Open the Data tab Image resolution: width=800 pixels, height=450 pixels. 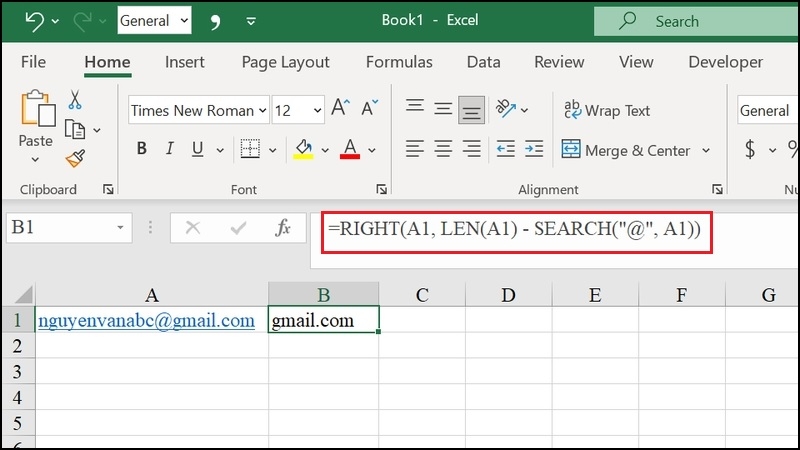(483, 62)
